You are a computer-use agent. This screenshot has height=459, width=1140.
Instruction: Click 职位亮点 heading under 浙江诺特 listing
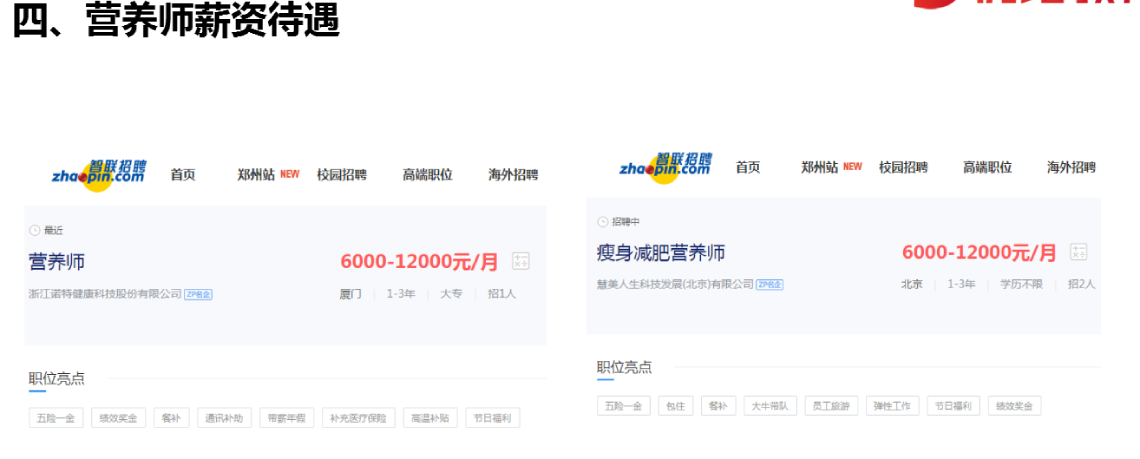click(57, 378)
